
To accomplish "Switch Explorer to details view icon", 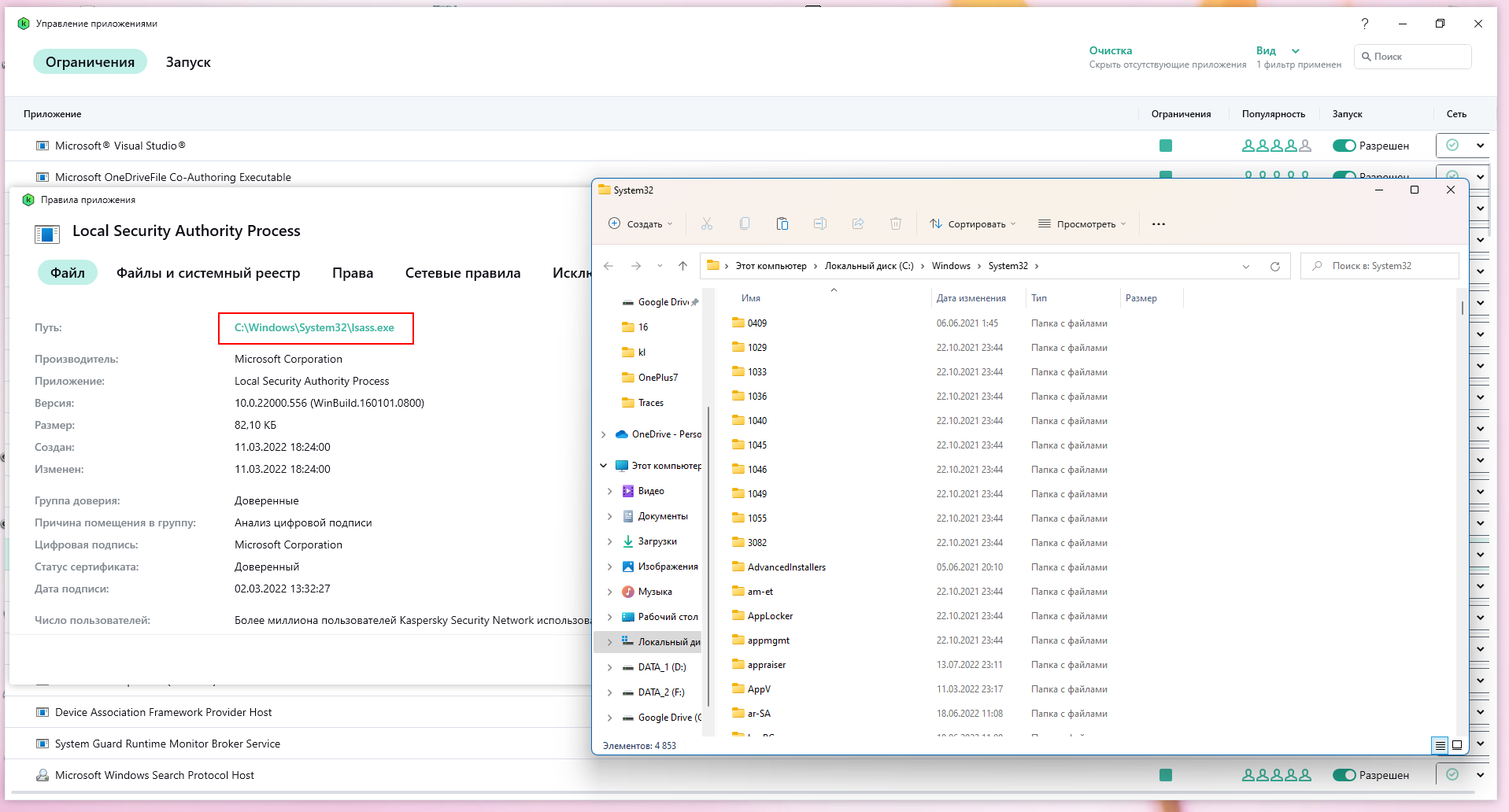I will tap(1440, 745).
